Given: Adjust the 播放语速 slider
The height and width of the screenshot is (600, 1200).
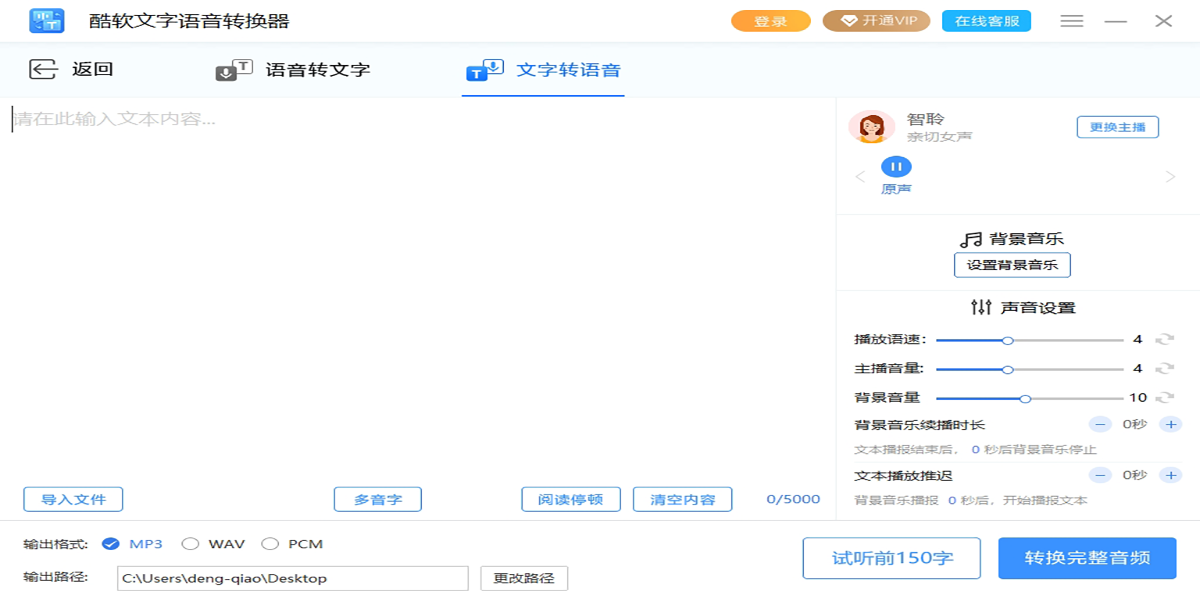Looking at the screenshot, I should [1008, 341].
